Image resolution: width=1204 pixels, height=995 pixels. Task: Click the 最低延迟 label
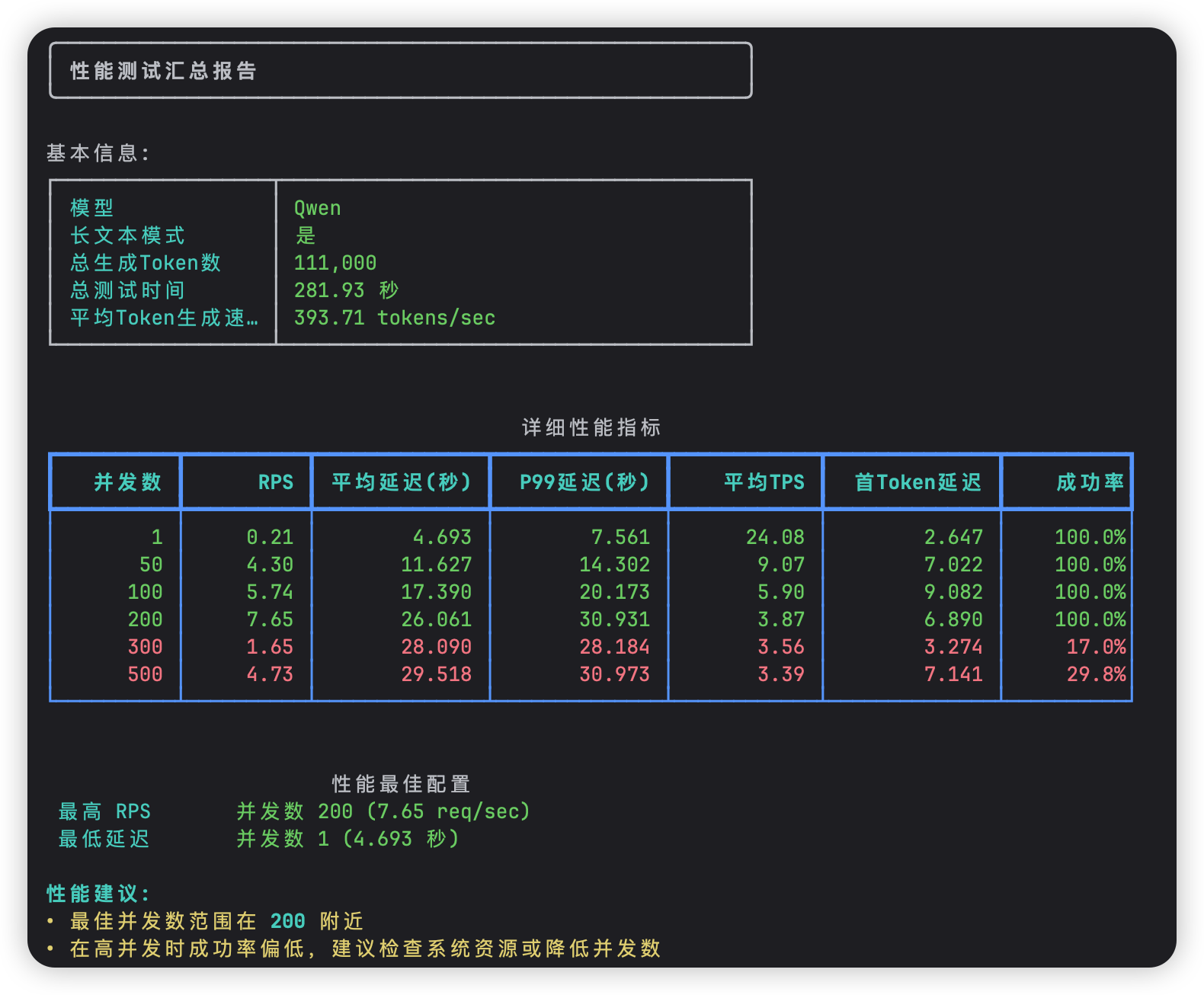[104, 839]
